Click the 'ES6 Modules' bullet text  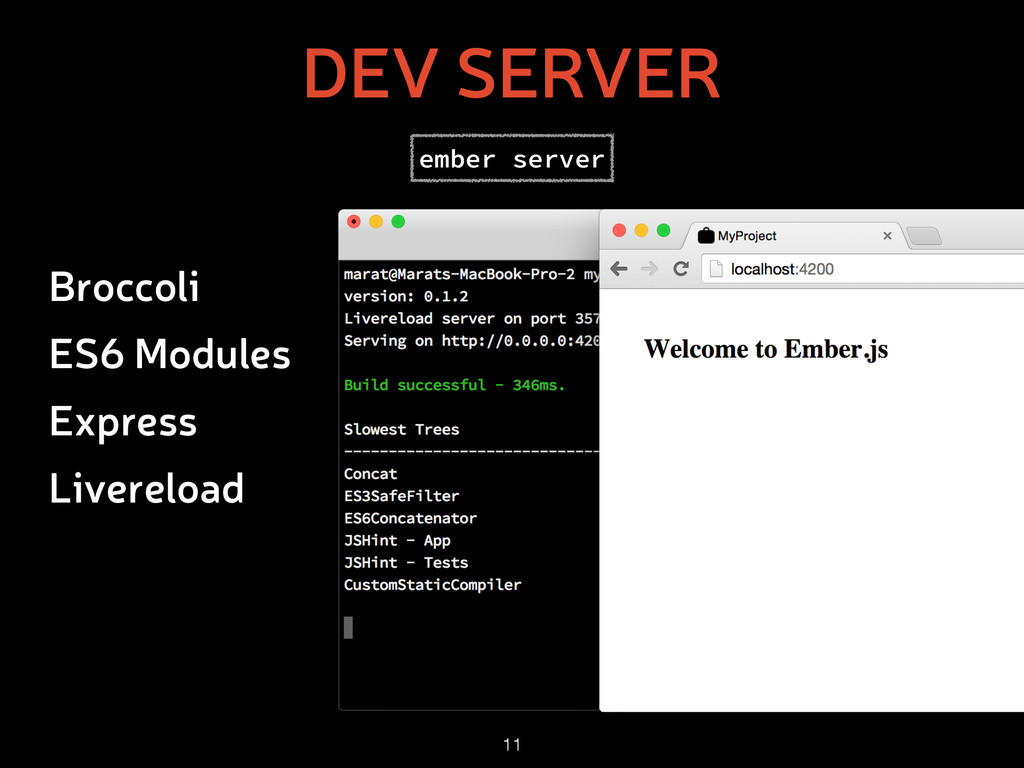point(170,354)
